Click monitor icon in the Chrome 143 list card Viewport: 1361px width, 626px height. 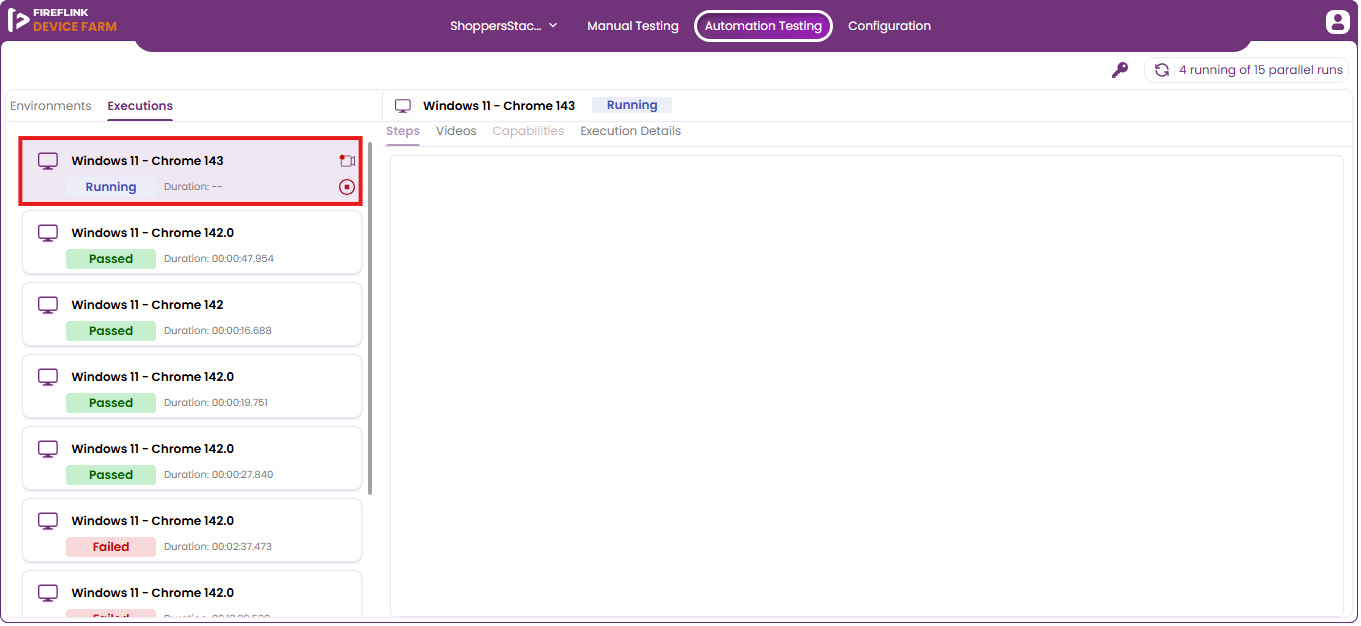48,161
